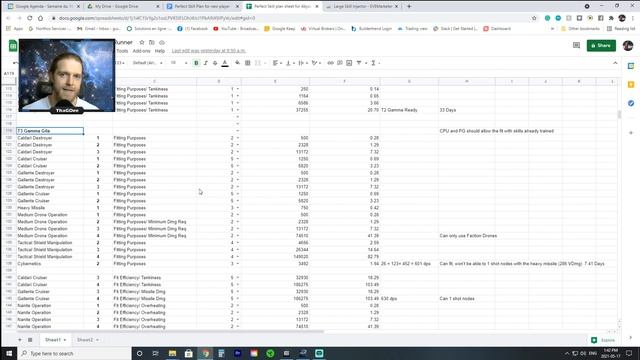
Task: Click the cloud save status icon
Action: (162, 42)
